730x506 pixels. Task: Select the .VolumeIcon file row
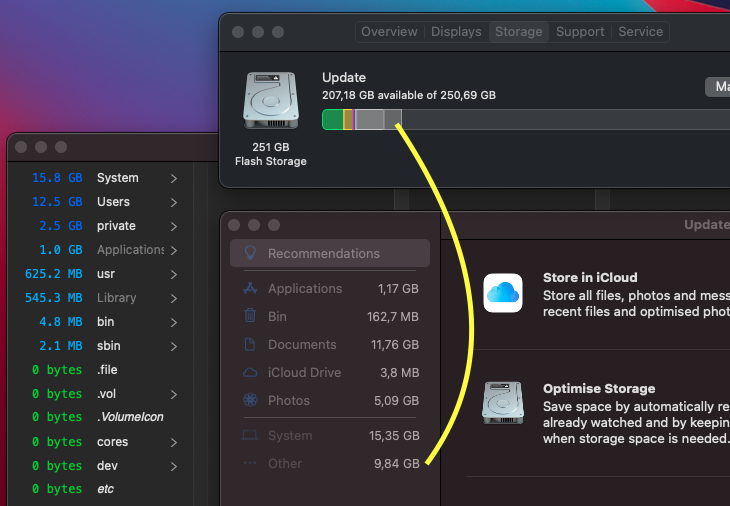tap(102, 417)
